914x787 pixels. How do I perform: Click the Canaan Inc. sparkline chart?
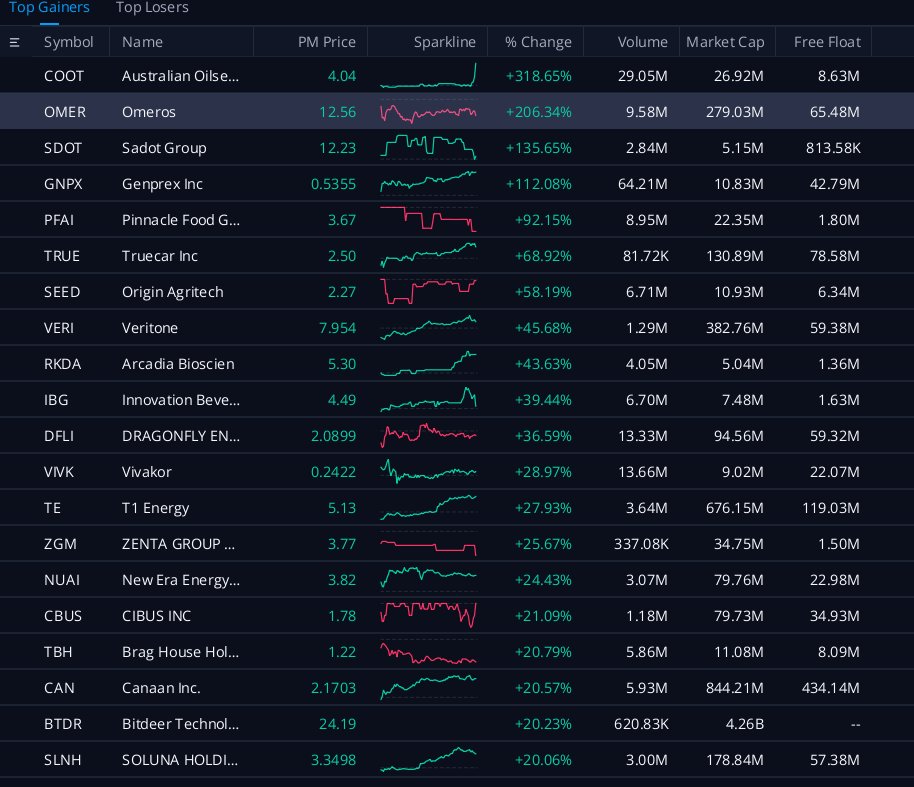click(428, 687)
